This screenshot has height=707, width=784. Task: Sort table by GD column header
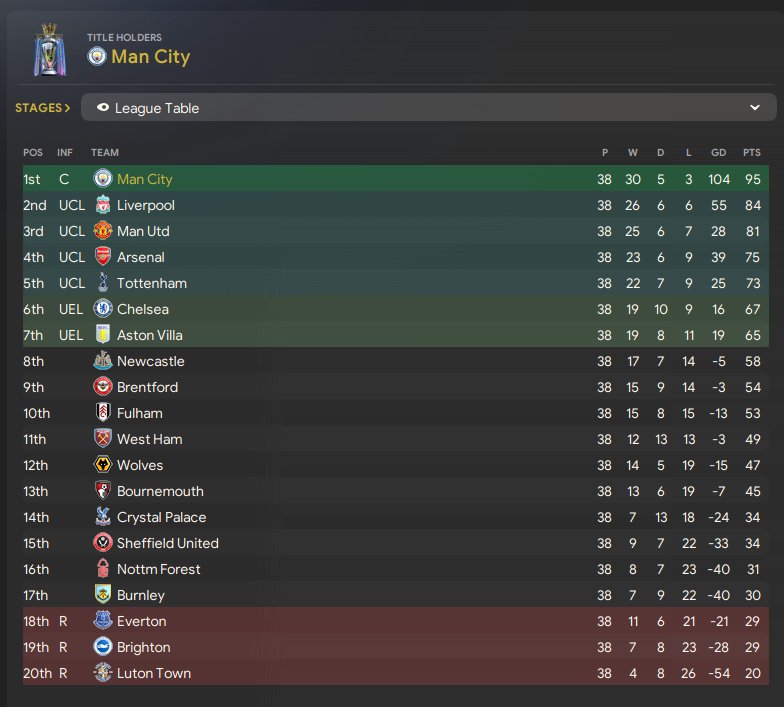pos(718,152)
